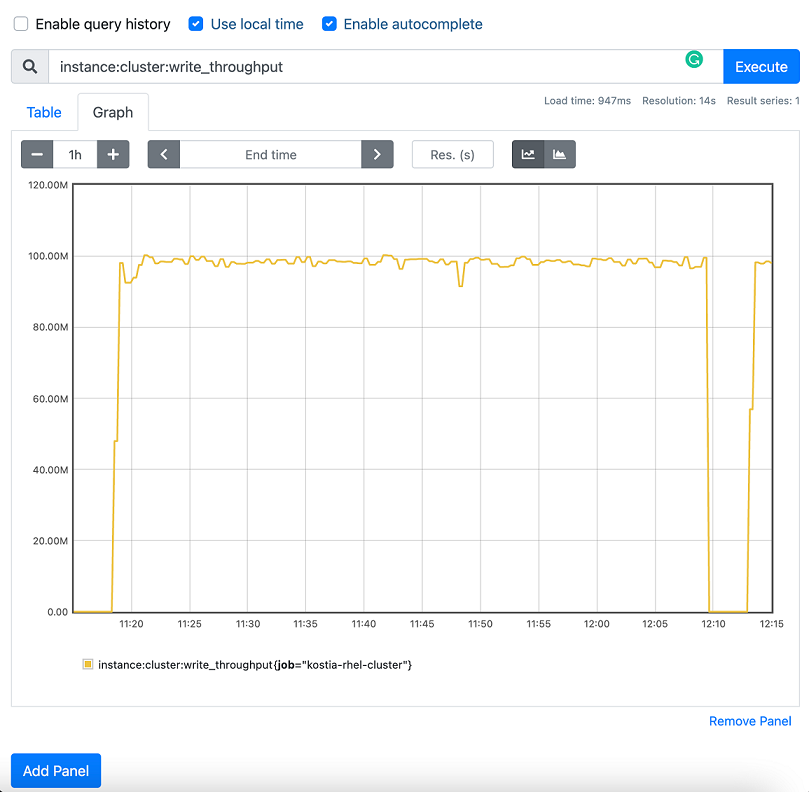809x792 pixels.
Task: Enable query history checkbox
Action: (21, 24)
